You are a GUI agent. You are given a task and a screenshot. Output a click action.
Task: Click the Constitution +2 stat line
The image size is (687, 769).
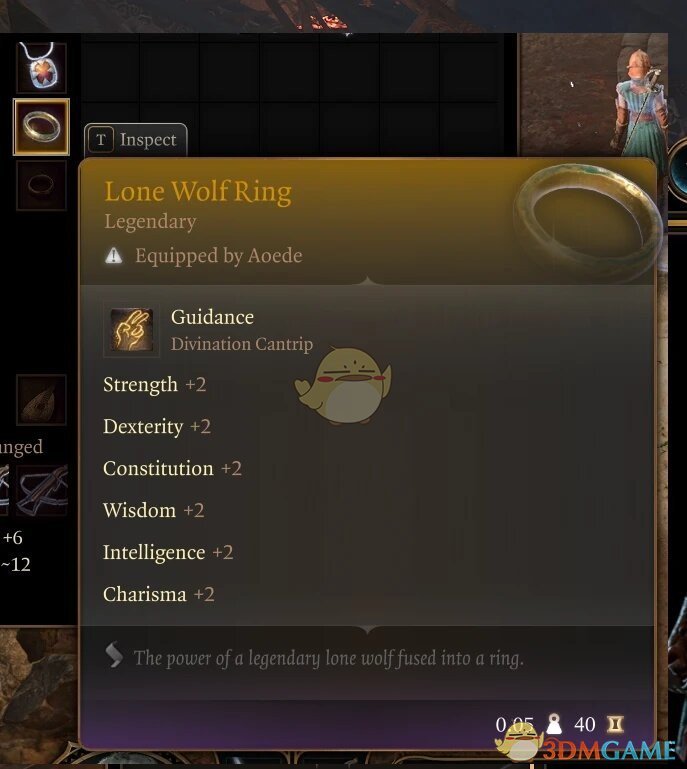(172, 468)
